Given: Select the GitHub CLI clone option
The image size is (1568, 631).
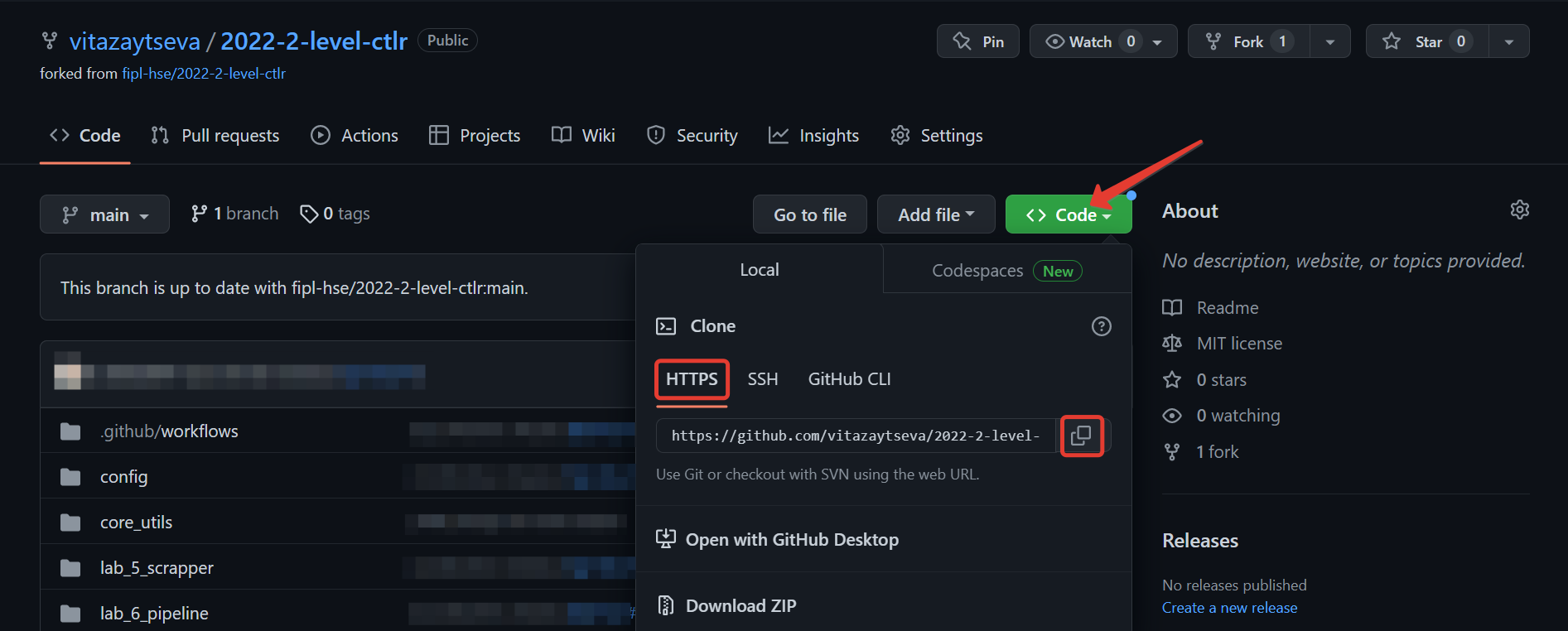Looking at the screenshot, I should click(850, 379).
